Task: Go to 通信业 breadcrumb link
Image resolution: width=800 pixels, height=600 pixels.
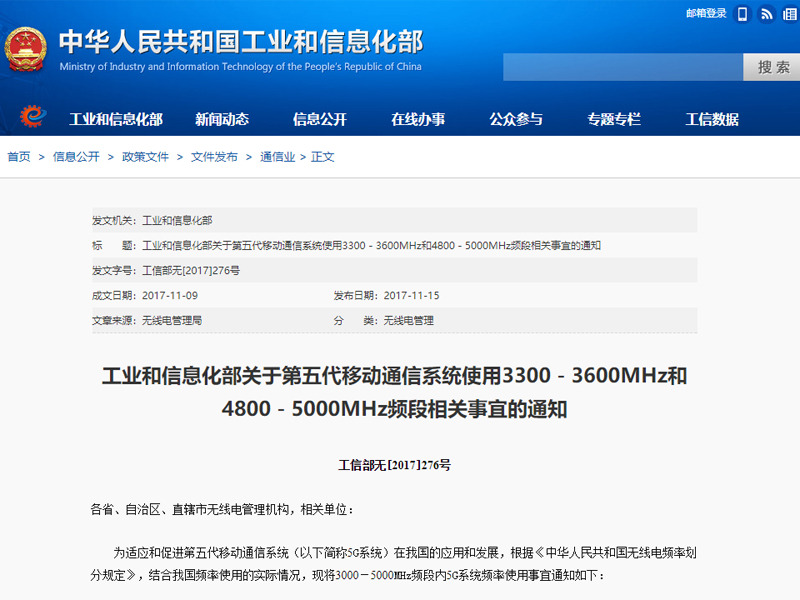Action: click(278, 157)
